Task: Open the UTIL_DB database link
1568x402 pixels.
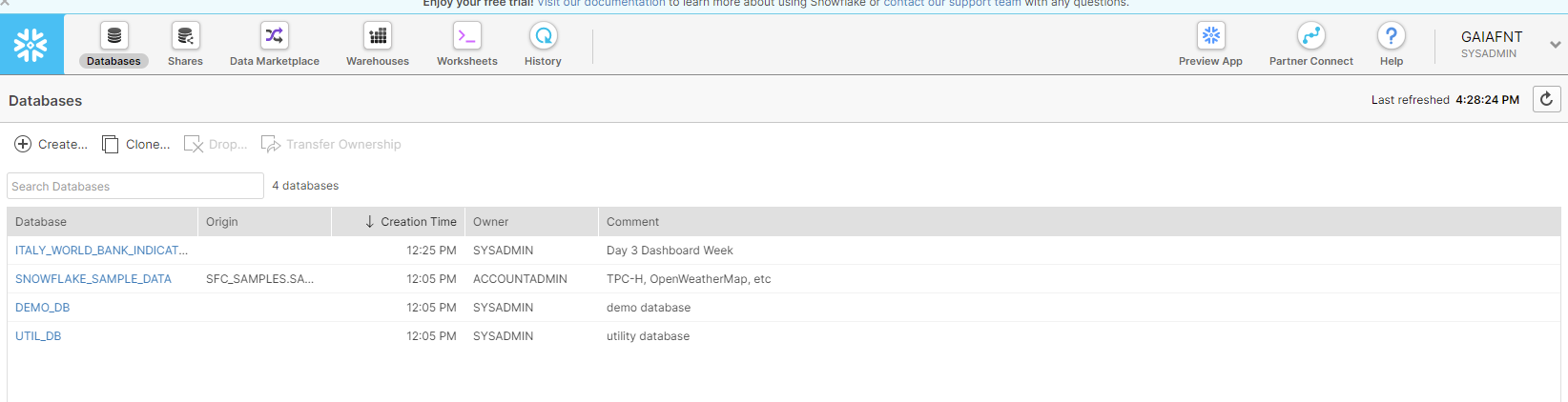Action: tap(38, 336)
